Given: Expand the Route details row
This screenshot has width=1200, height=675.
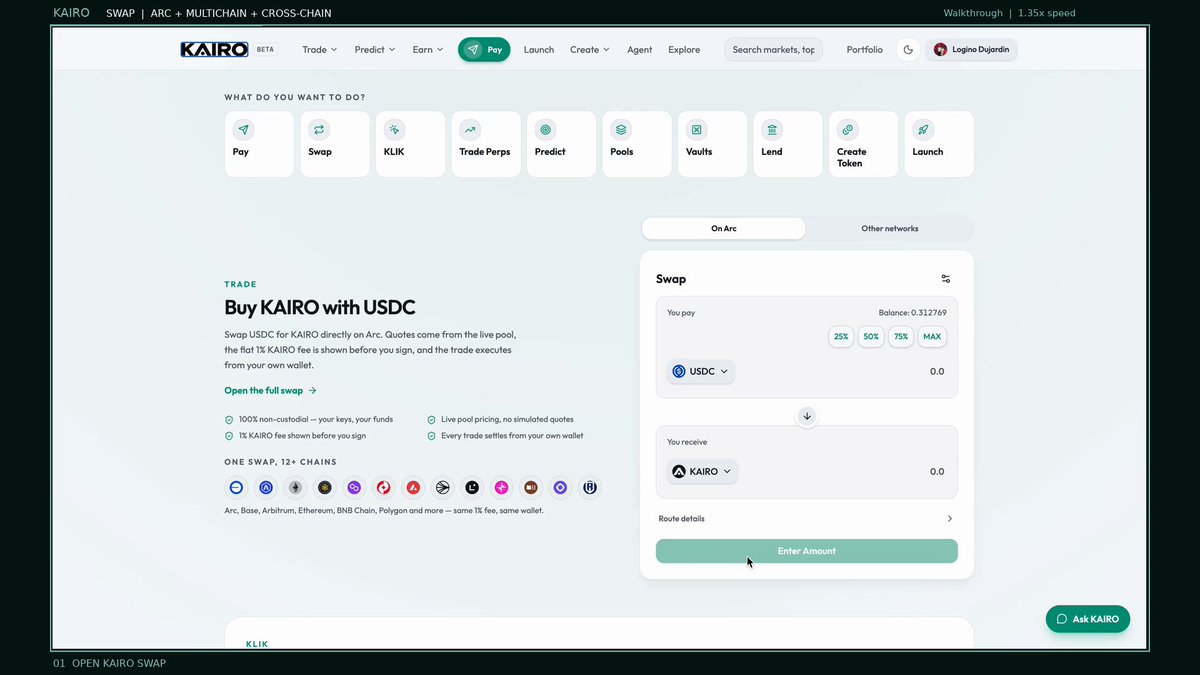Looking at the screenshot, I should click(x=806, y=519).
